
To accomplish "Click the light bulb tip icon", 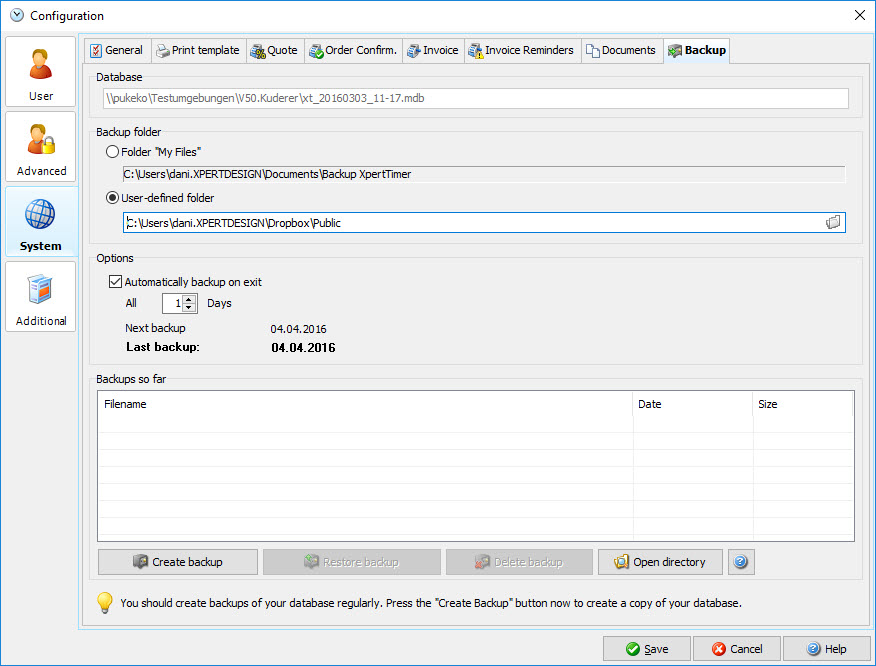I will 105,602.
